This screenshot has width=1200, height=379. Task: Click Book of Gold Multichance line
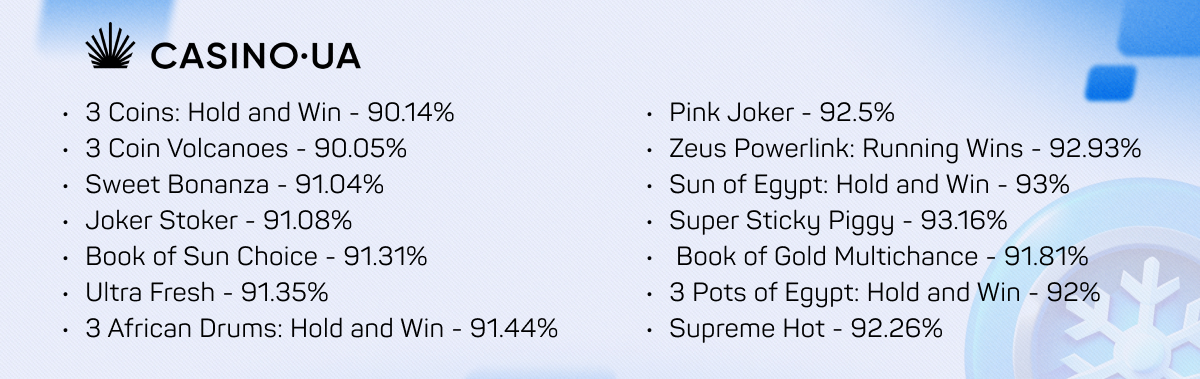pyautogui.click(x=882, y=257)
